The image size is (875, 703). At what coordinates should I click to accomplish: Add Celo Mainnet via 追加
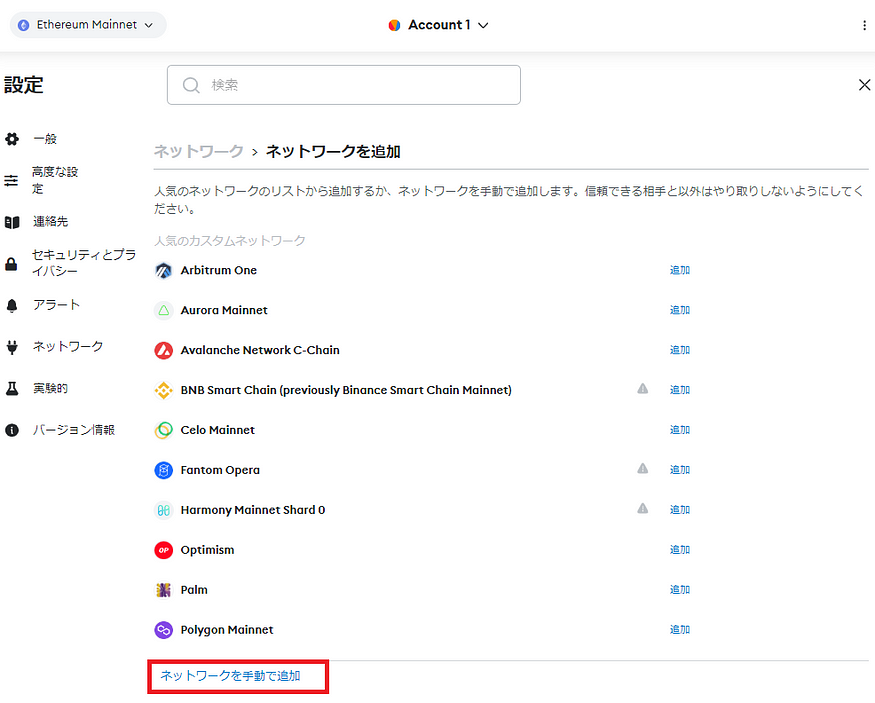[x=680, y=430]
